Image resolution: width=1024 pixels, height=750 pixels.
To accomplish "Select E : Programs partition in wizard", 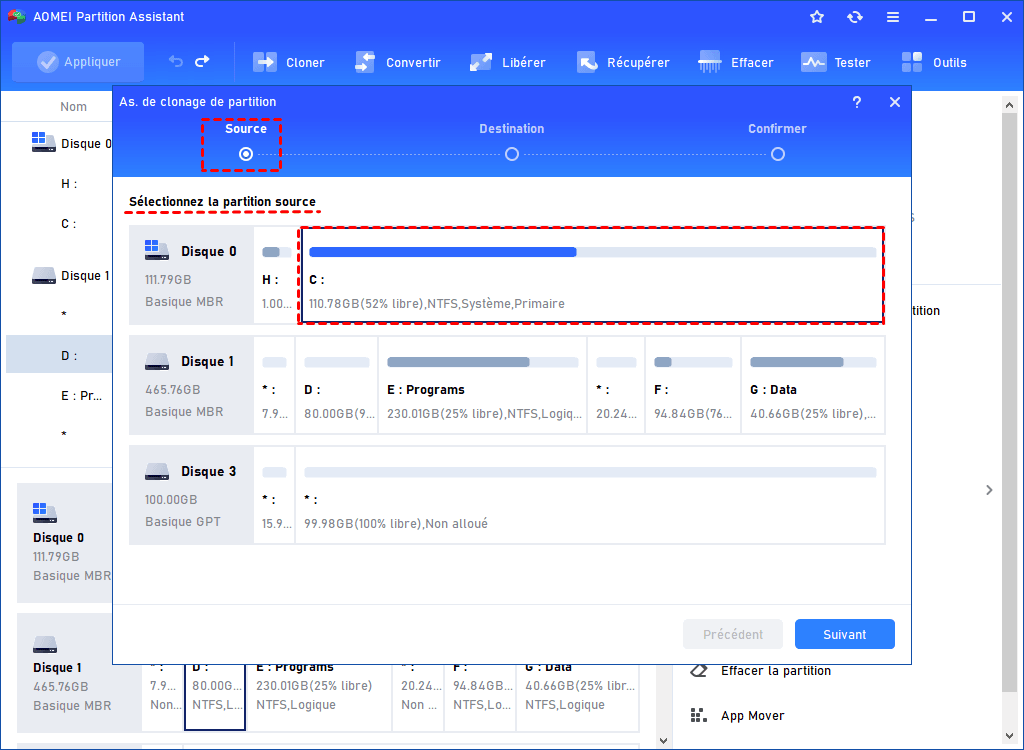I will pos(483,385).
